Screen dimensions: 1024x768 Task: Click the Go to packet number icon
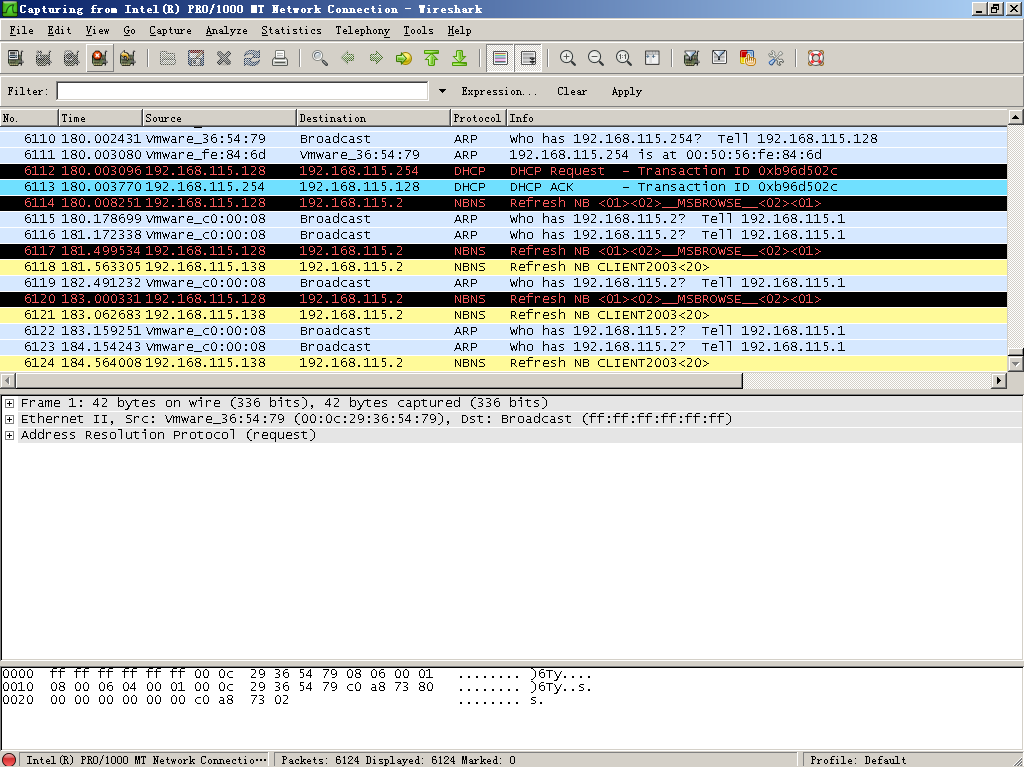click(x=404, y=58)
